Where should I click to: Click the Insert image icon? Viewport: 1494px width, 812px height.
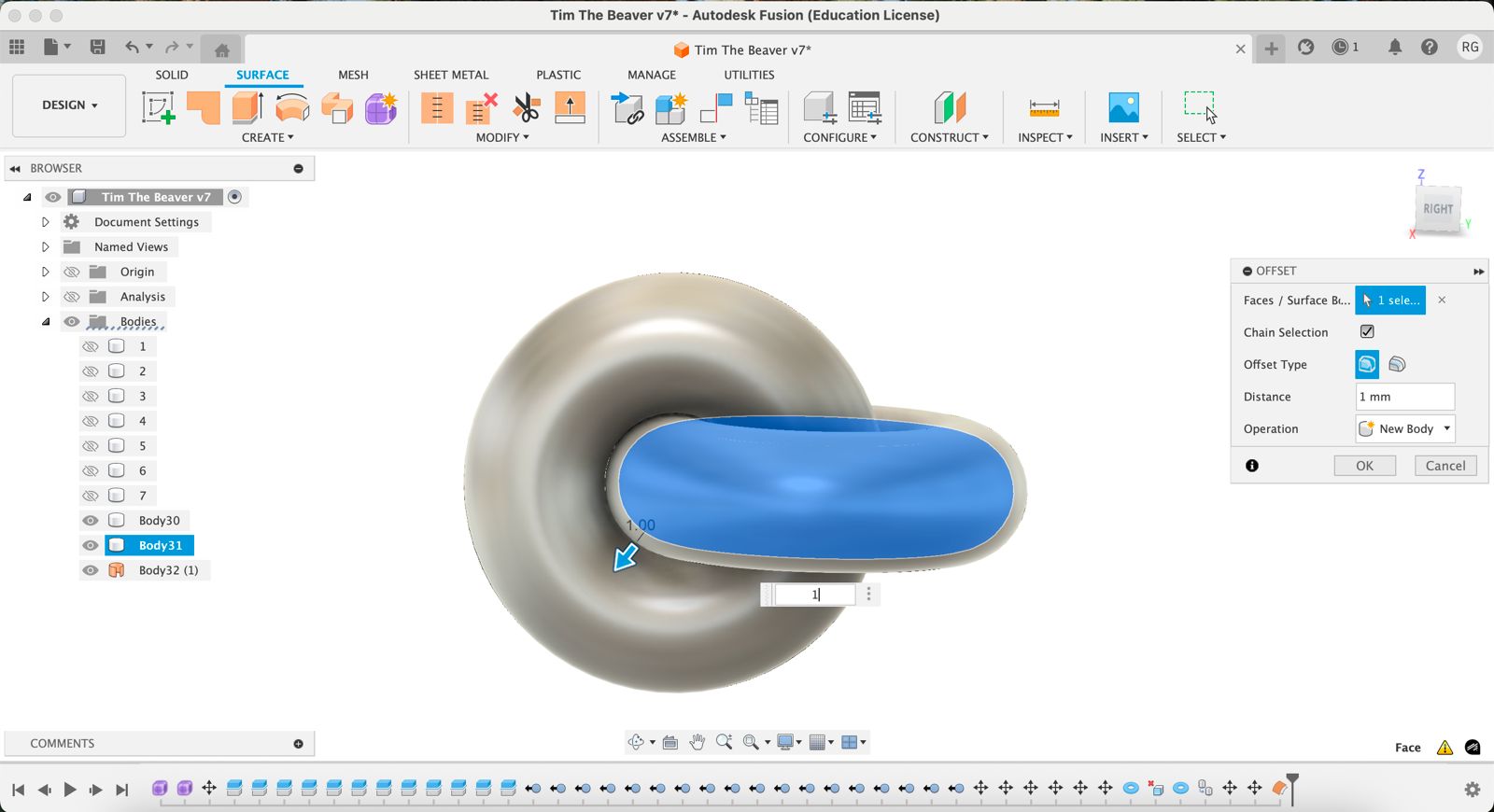(x=1123, y=108)
